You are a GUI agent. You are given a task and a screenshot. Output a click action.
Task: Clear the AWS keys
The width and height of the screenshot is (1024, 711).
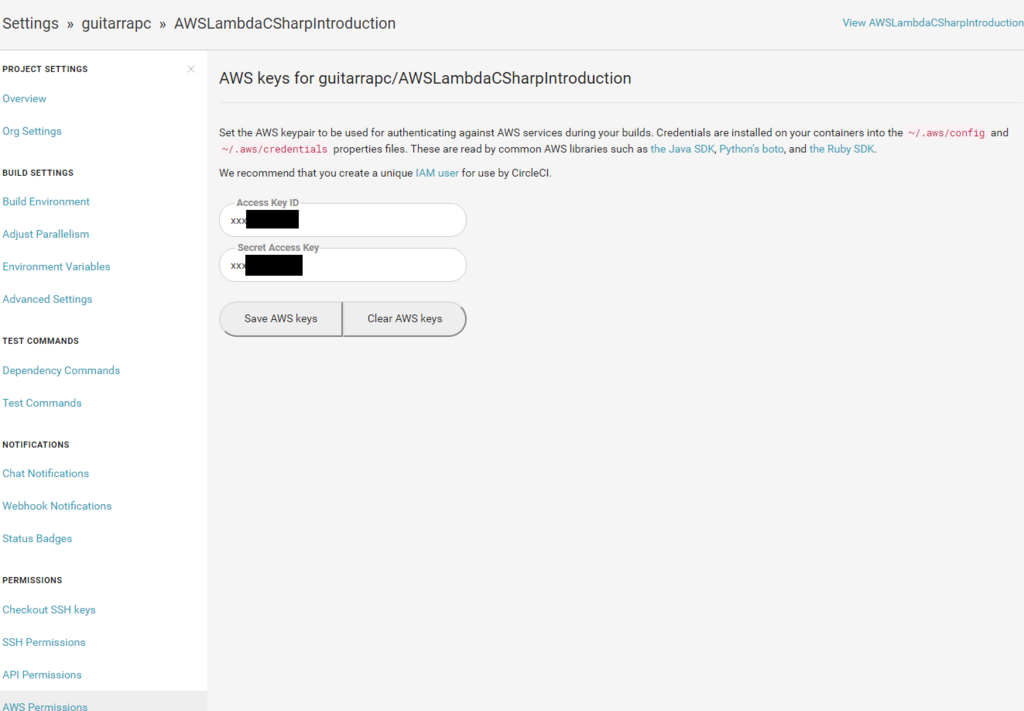[x=405, y=319]
